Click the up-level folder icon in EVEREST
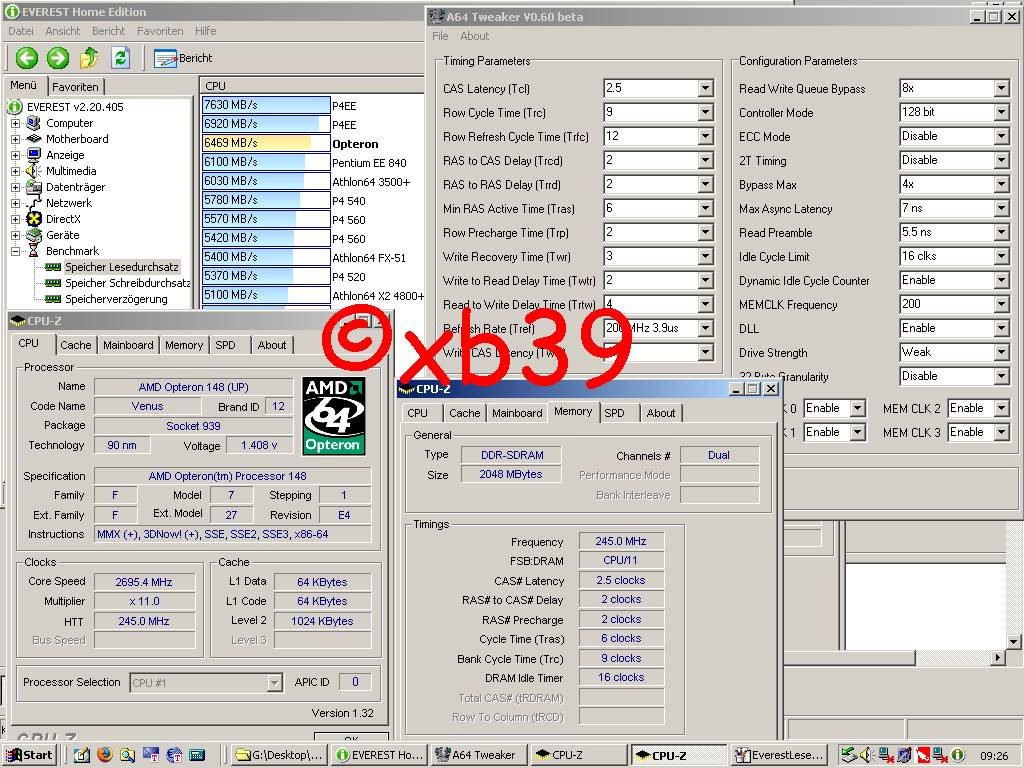 (x=89, y=58)
